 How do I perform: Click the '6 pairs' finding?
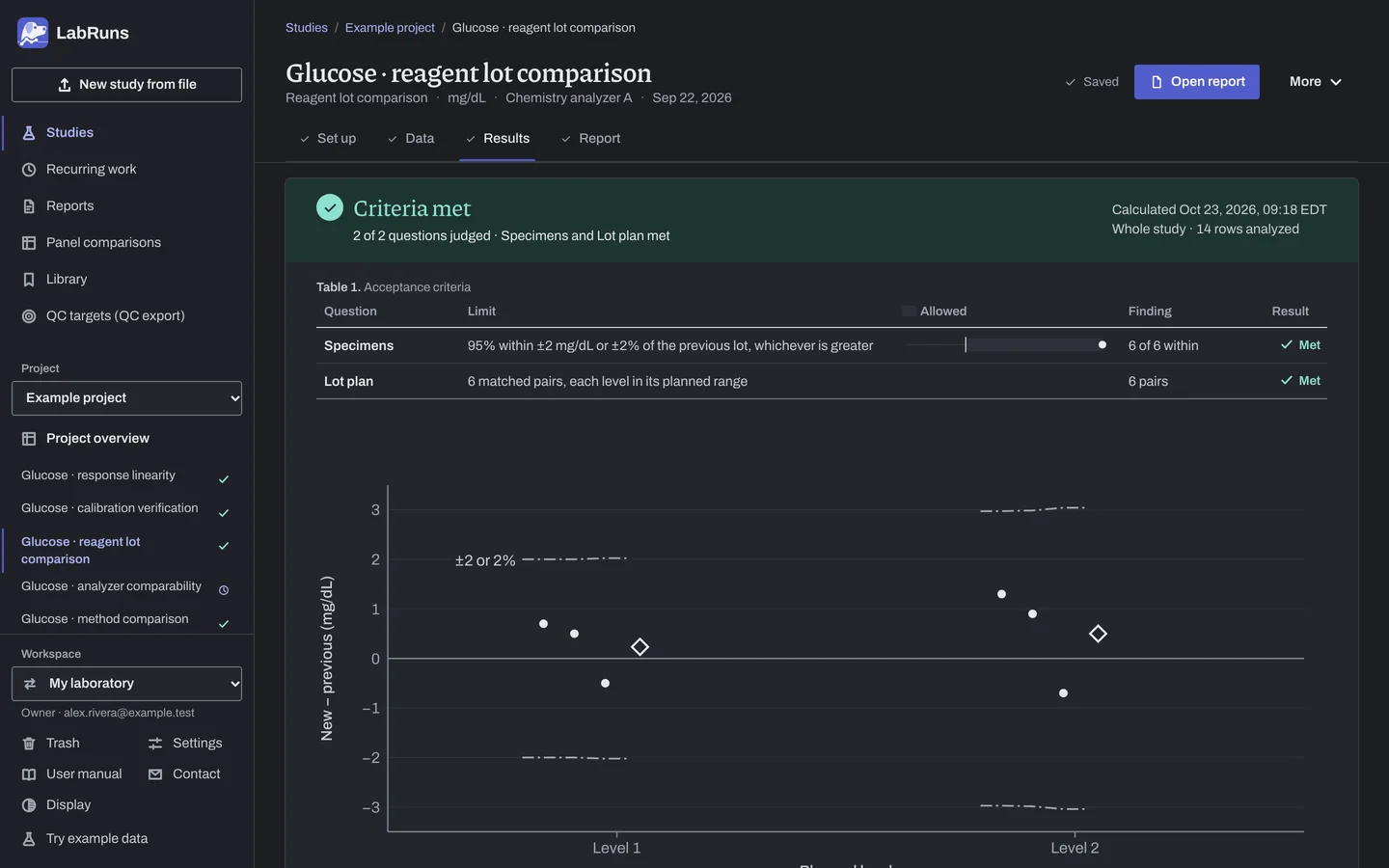[1148, 382]
